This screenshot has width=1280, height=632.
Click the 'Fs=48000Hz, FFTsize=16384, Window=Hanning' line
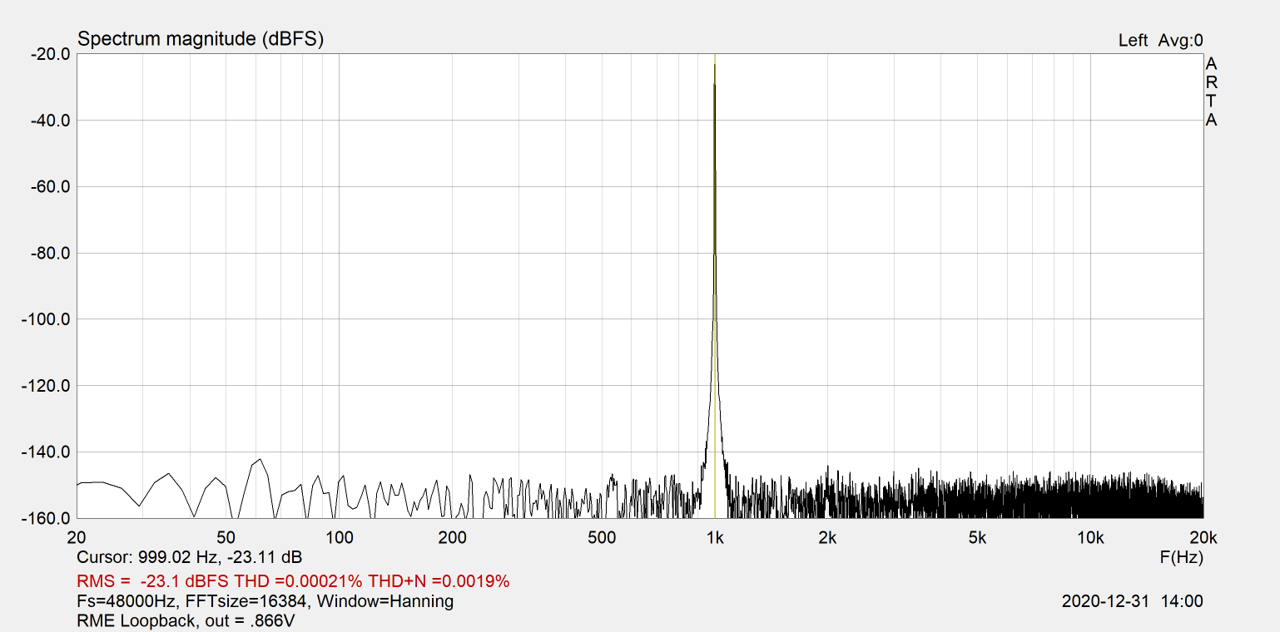pyautogui.click(x=265, y=601)
